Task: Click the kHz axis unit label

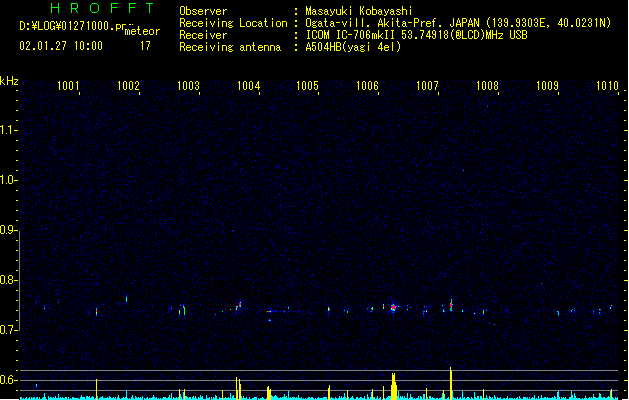Action: (x=9, y=81)
